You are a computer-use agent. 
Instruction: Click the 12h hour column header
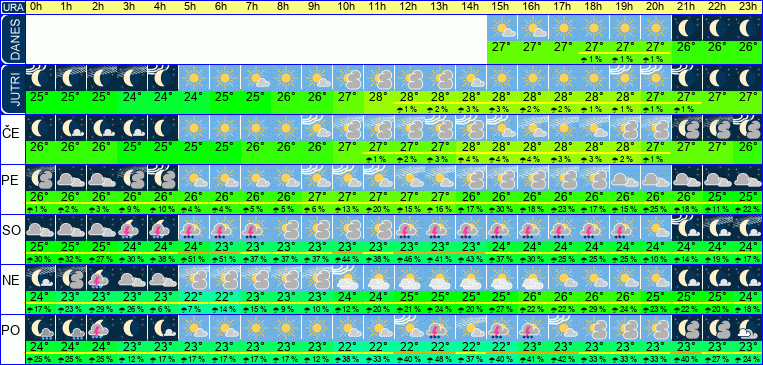[410, 7]
